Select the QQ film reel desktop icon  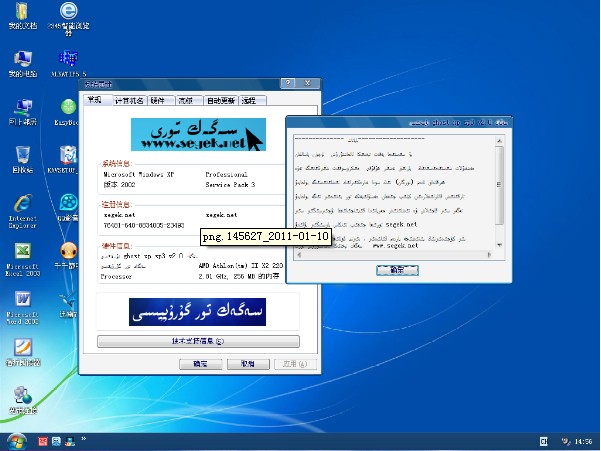pyautogui.click(x=68, y=208)
